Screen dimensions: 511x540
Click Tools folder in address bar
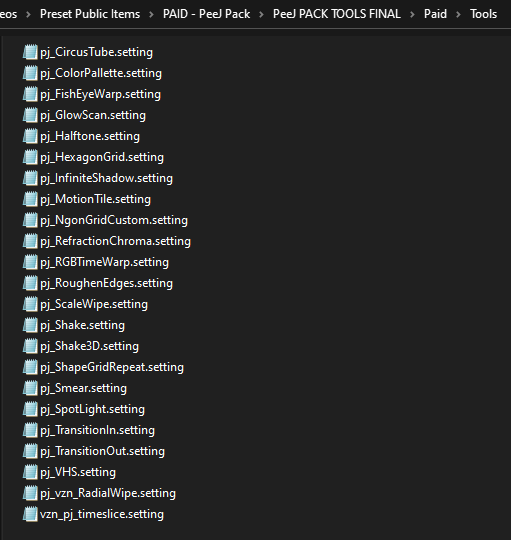(483, 14)
